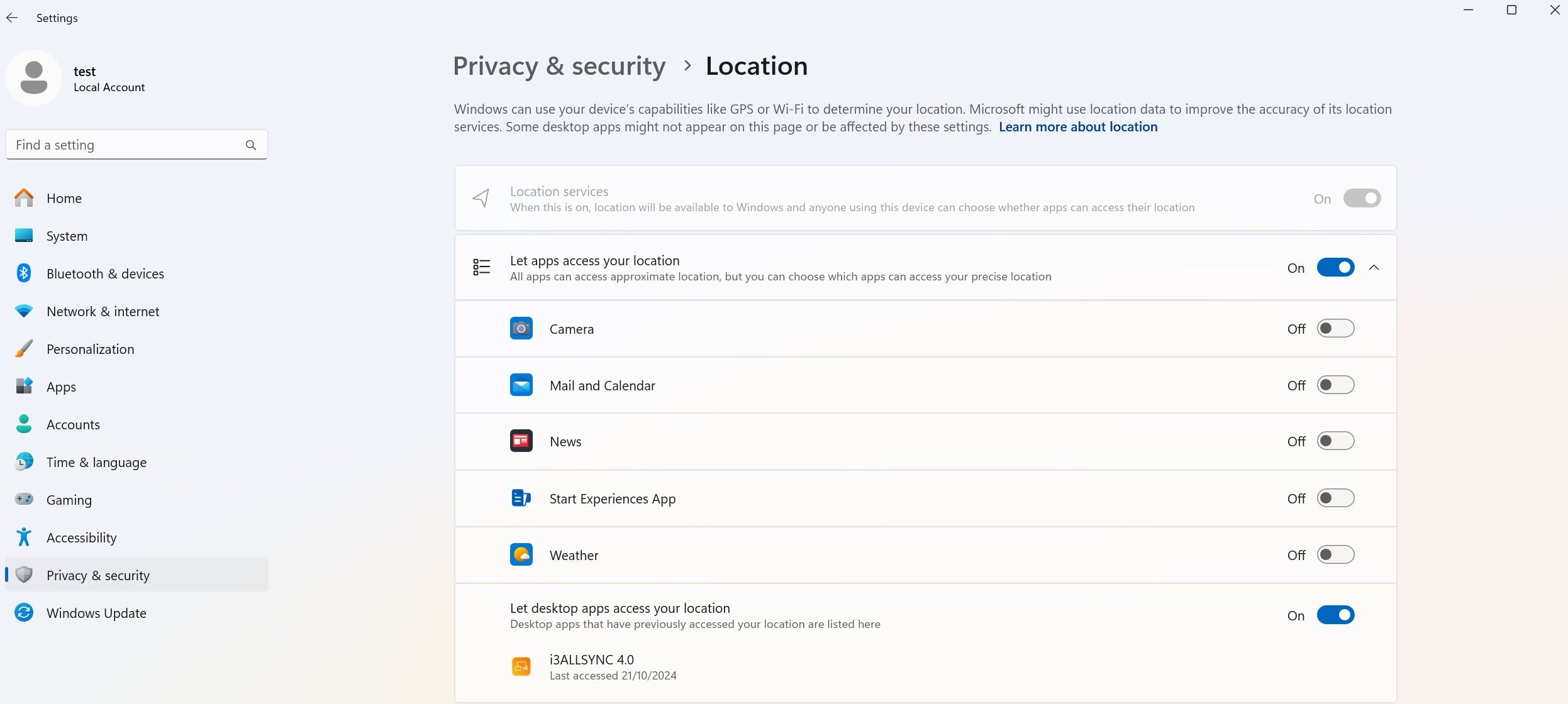Turn on Weather location toggle

tap(1335, 555)
